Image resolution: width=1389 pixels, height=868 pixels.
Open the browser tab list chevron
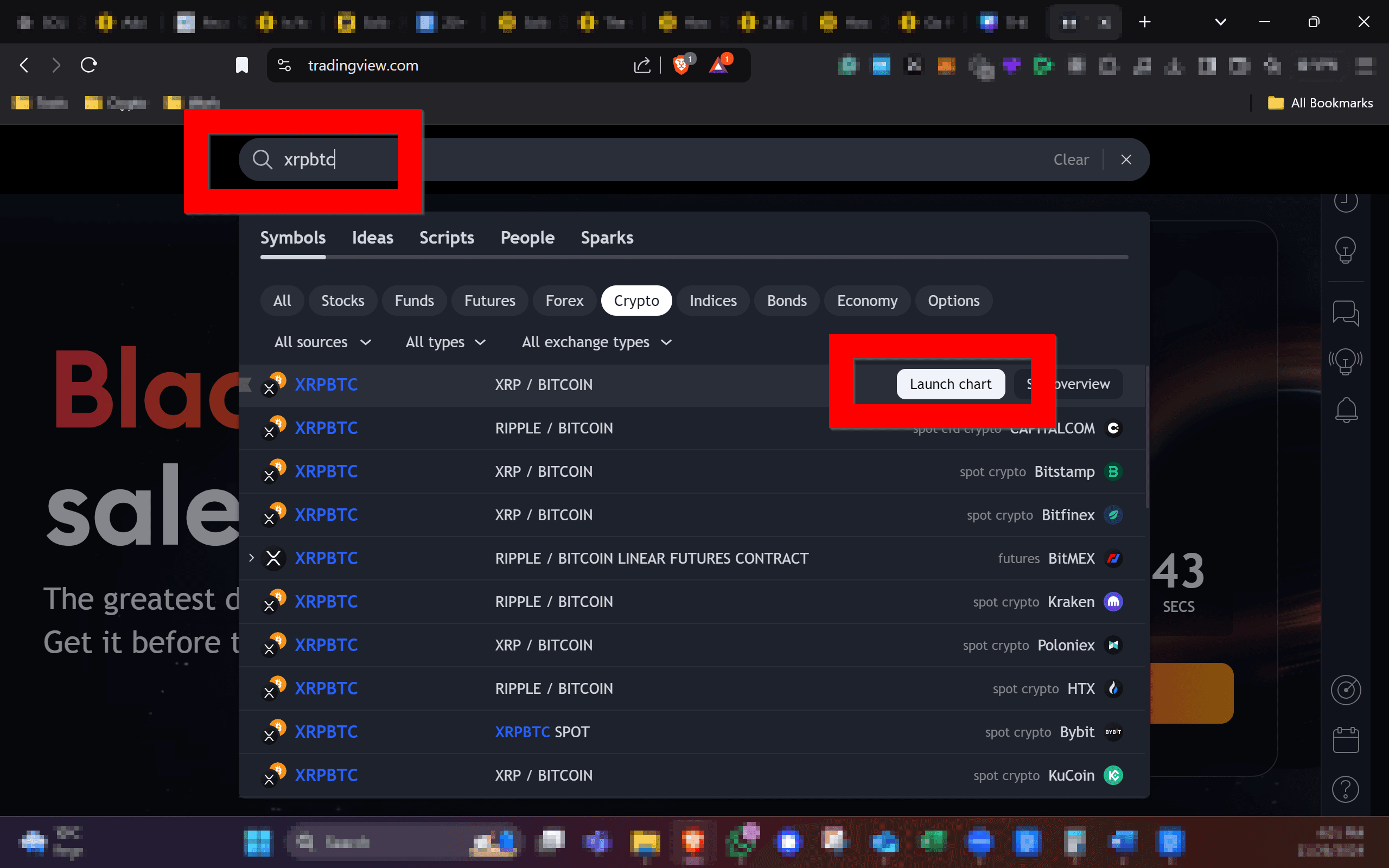1221,22
